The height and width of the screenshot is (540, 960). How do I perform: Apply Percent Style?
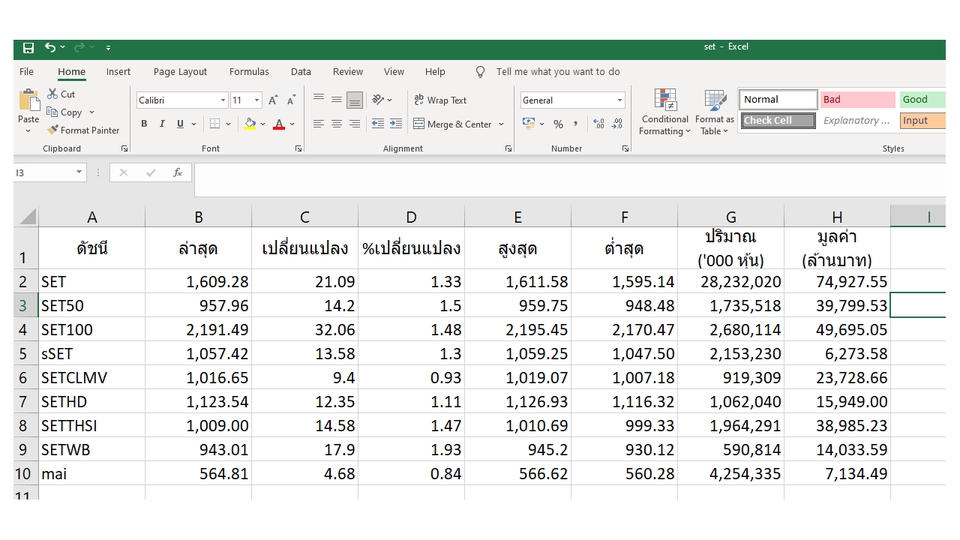tap(558, 124)
